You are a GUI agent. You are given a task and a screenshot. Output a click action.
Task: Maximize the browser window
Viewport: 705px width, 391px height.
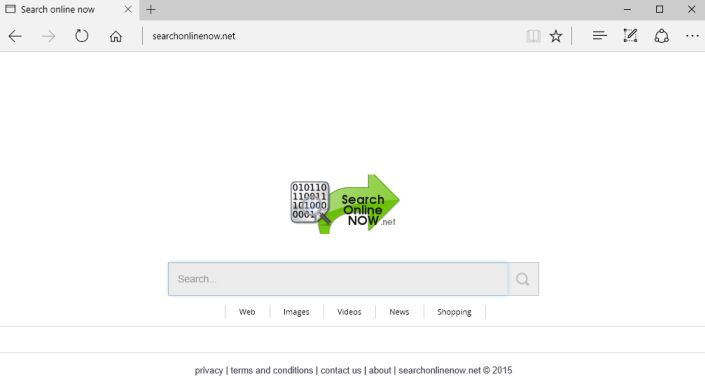(x=659, y=9)
